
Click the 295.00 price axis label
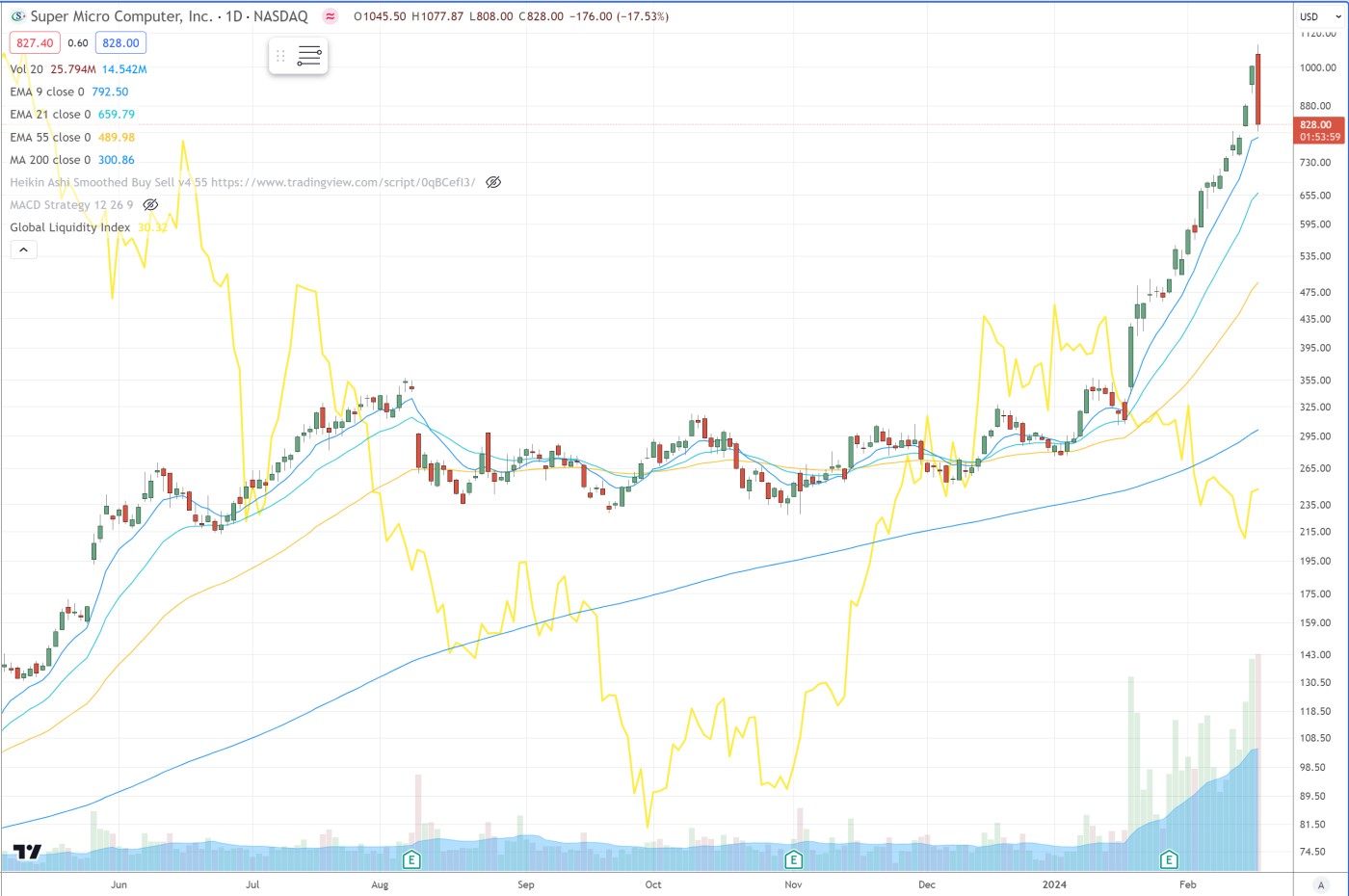[1315, 436]
